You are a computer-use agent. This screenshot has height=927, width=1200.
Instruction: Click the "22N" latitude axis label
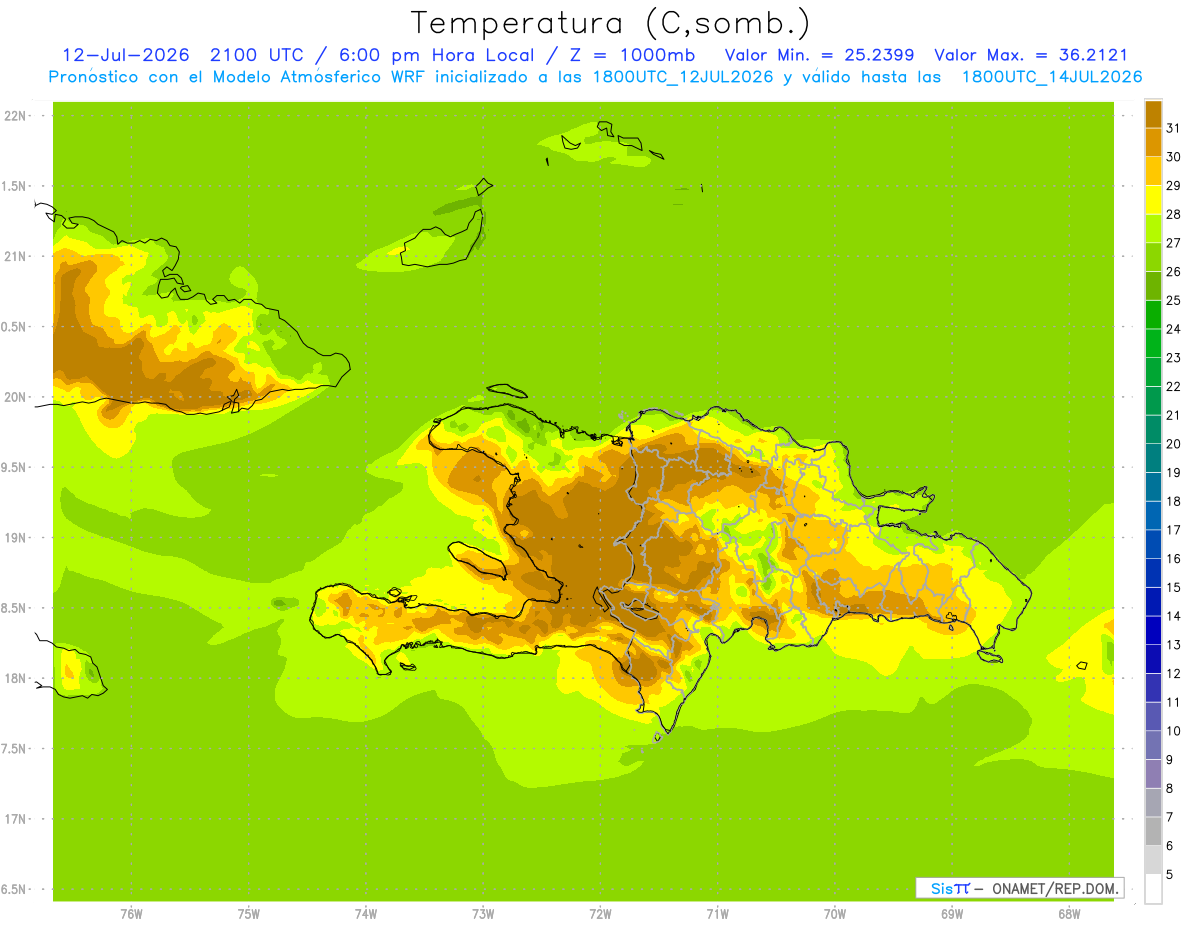pos(15,116)
